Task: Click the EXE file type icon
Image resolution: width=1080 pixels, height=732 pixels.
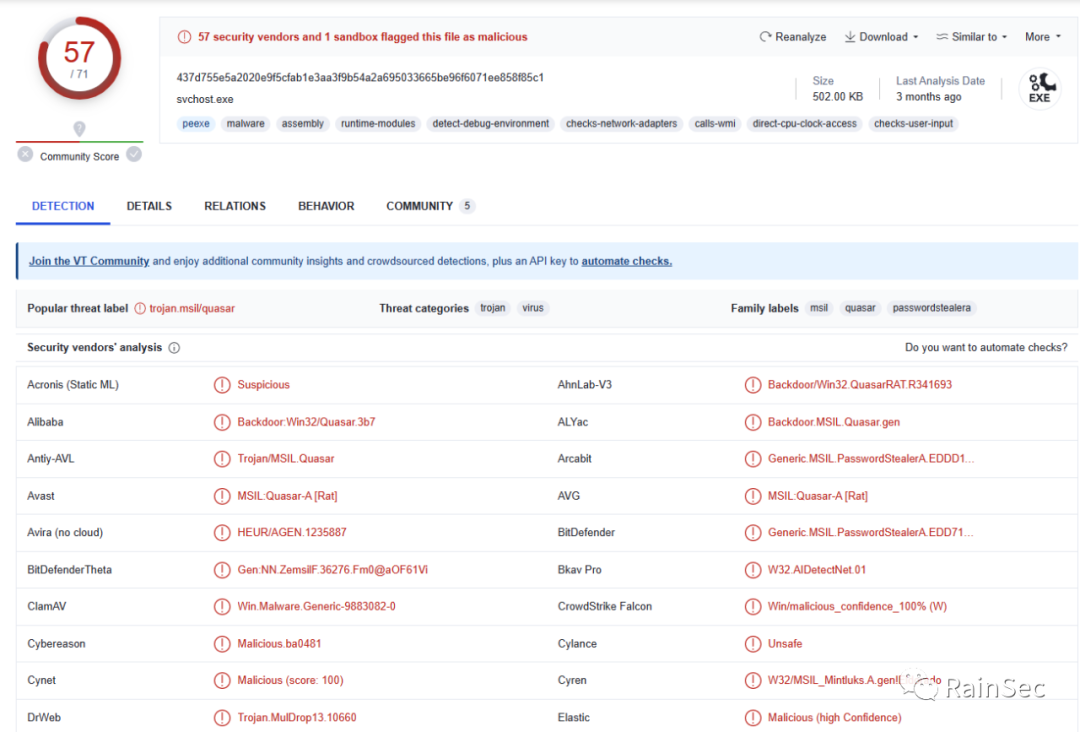Action: click(x=1040, y=88)
